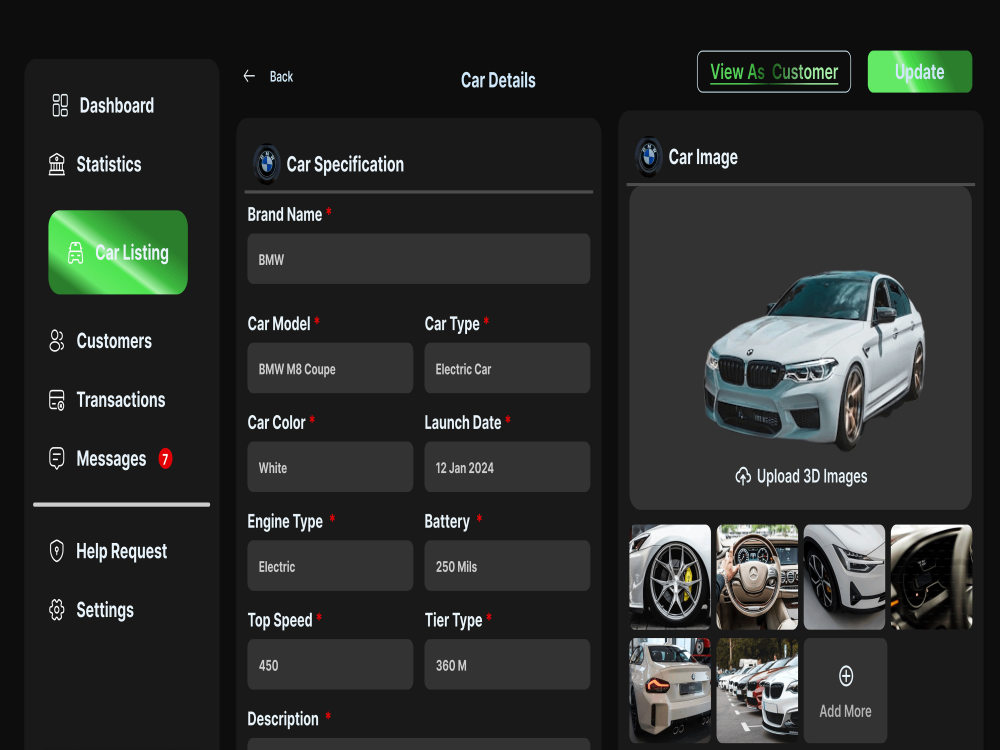Click the Launch Date label
Viewport: 1000px width, 750px height.
click(x=463, y=423)
